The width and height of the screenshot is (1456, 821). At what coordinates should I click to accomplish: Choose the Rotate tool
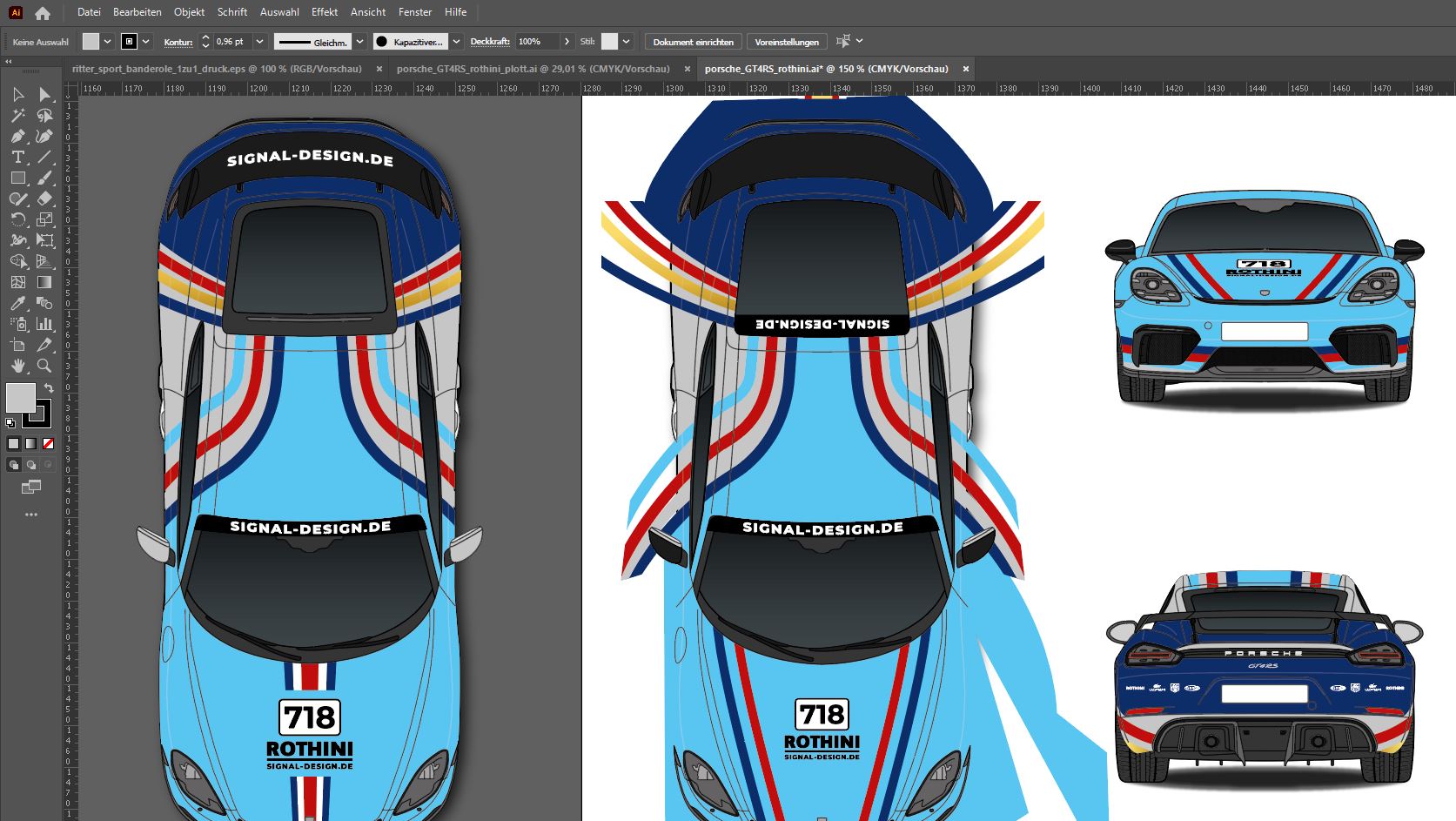pos(18,219)
